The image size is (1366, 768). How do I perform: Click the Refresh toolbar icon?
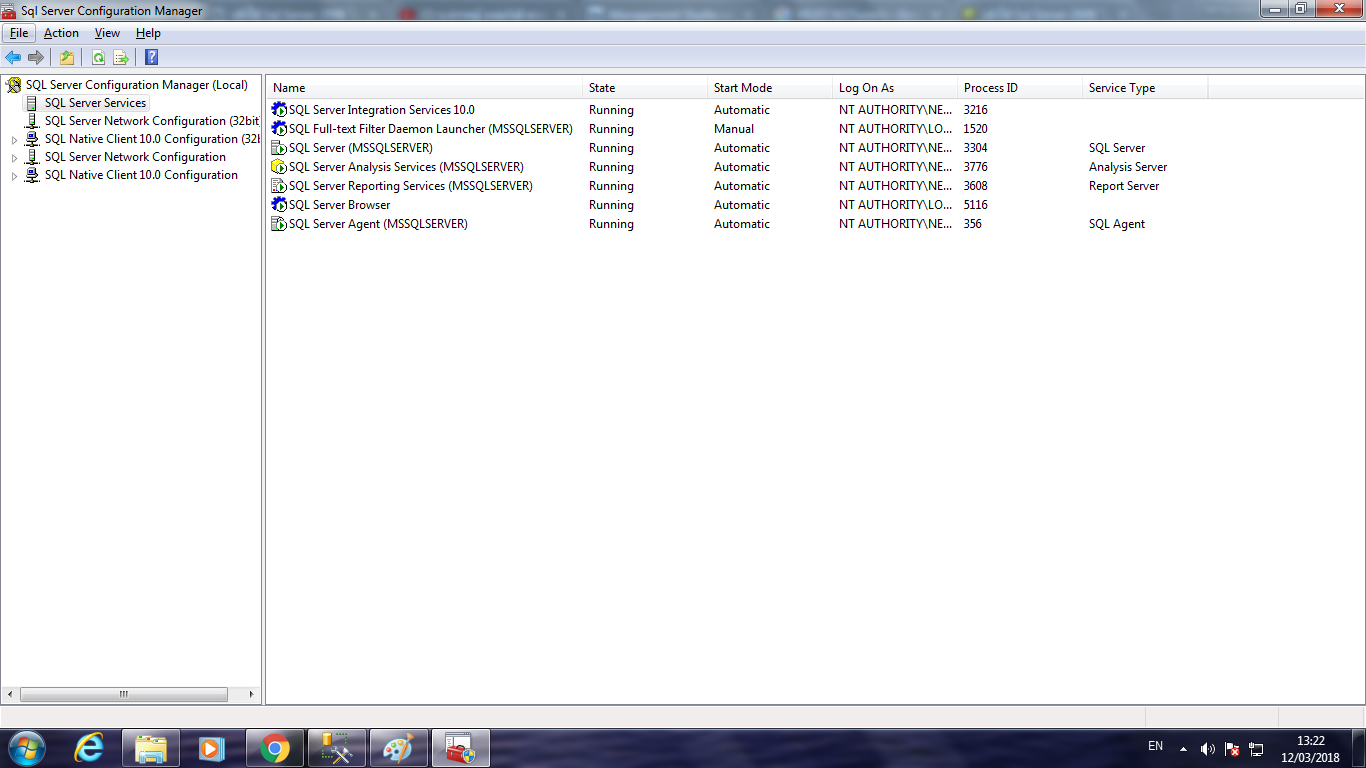[x=98, y=57]
